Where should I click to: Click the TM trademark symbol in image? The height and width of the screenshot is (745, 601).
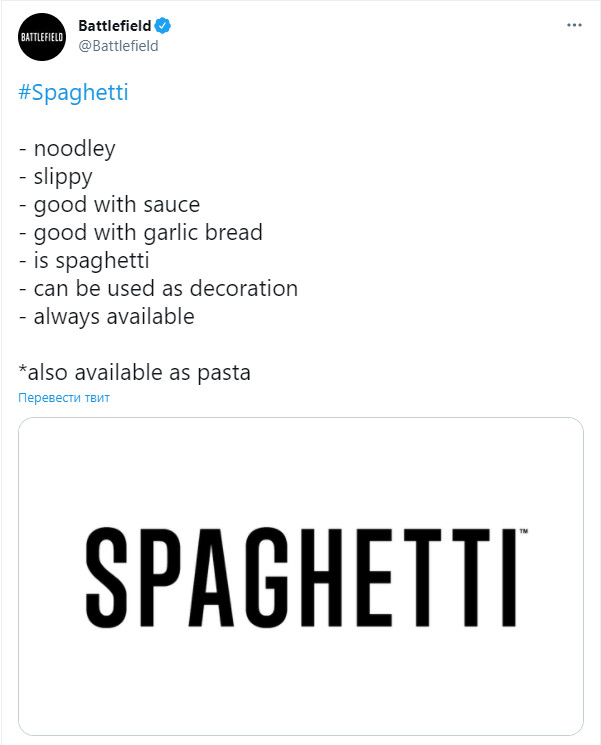pyautogui.click(x=524, y=531)
